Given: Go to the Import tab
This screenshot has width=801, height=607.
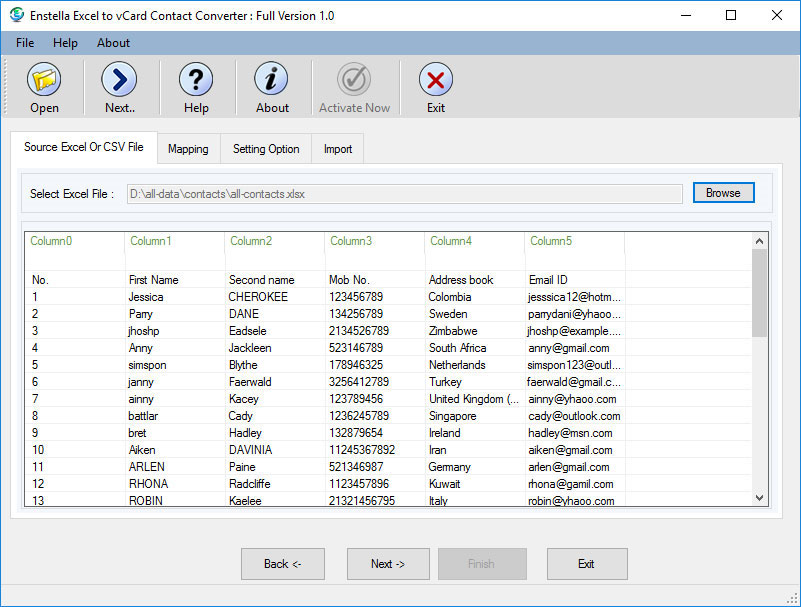Looking at the screenshot, I should 338,149.
